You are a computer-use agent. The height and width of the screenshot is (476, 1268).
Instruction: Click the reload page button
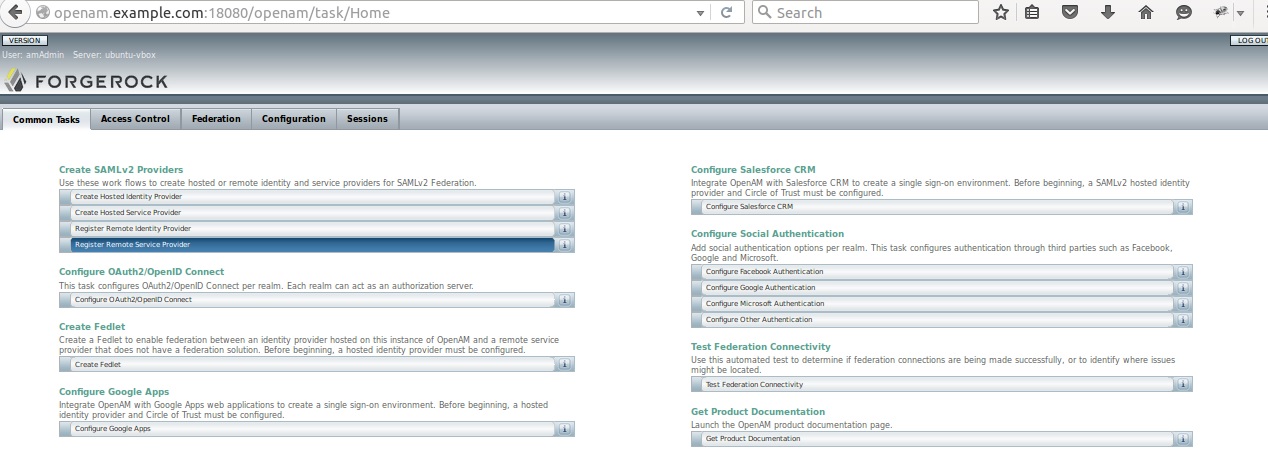(727, 13)
